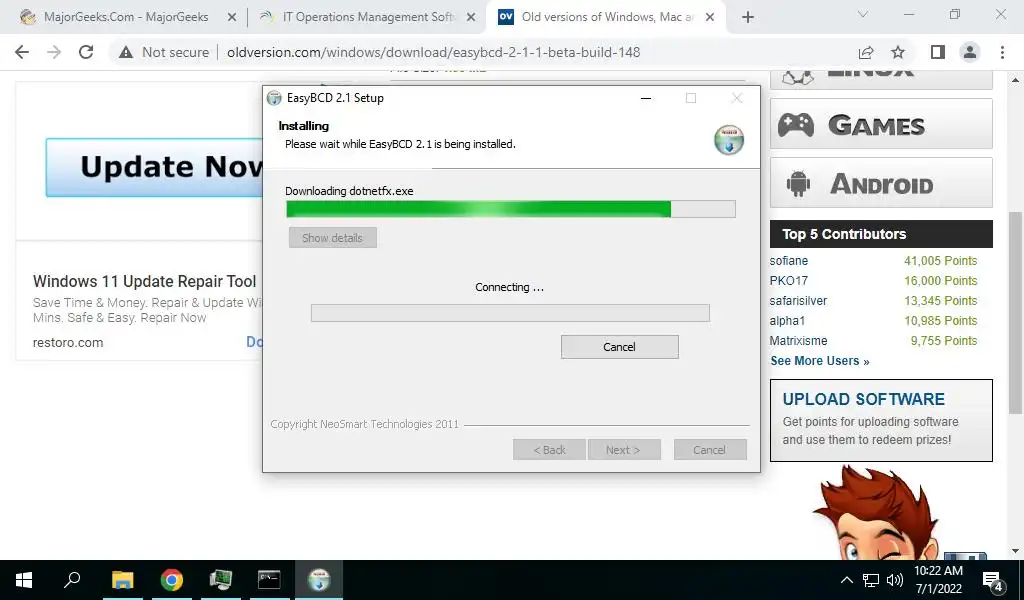Share this page via share icon

click(866, 52)
